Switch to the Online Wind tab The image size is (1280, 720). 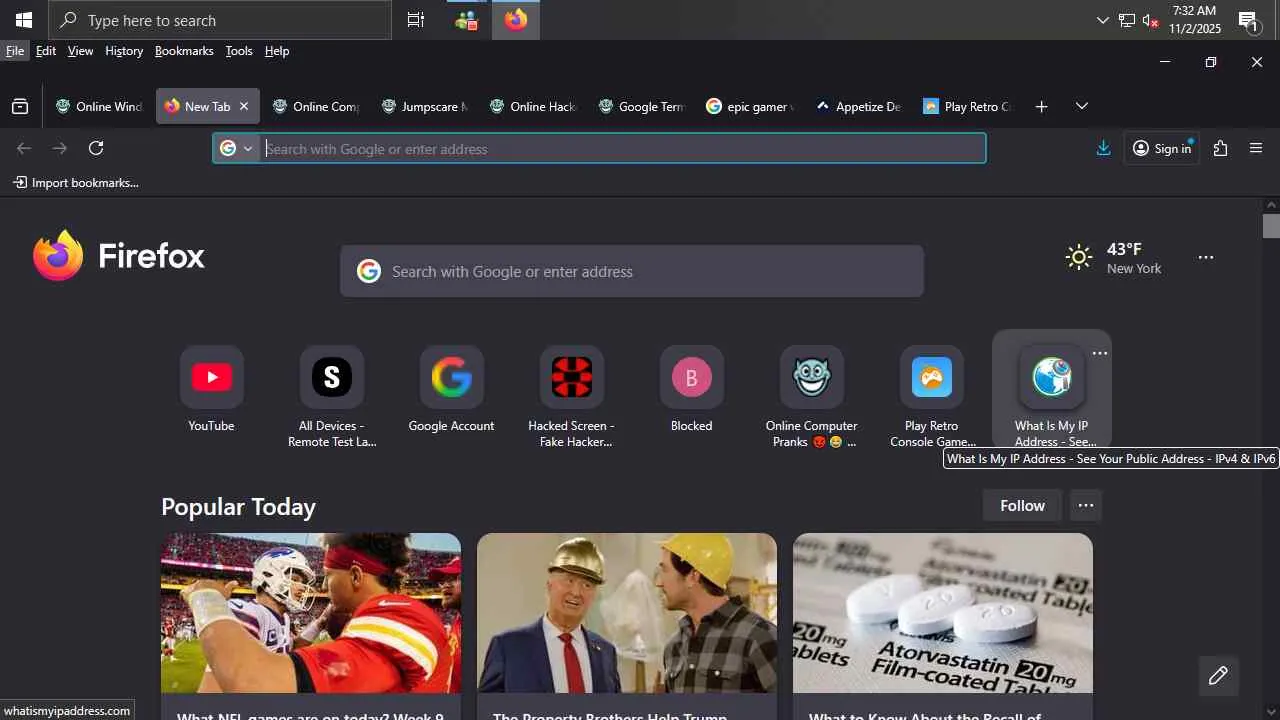(99, 106)
